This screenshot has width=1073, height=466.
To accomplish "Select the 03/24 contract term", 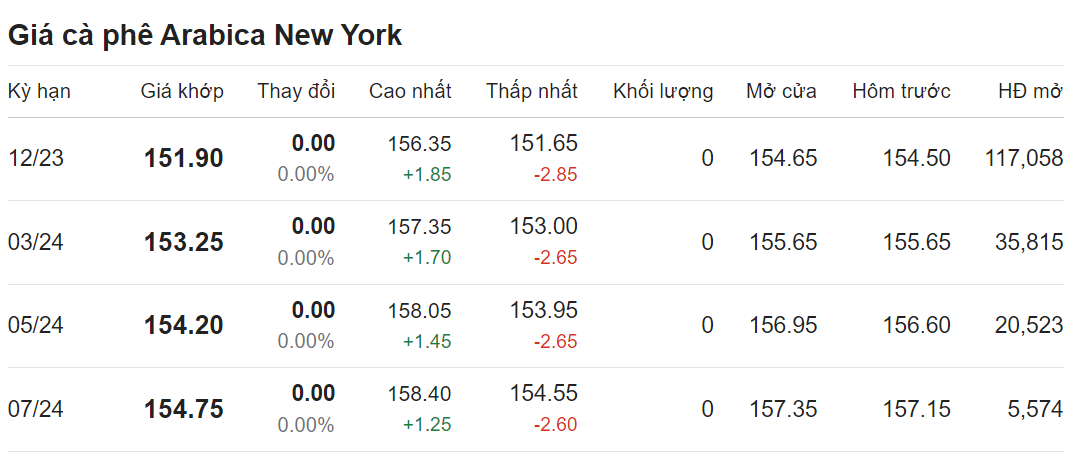I will tap(36, 242).
